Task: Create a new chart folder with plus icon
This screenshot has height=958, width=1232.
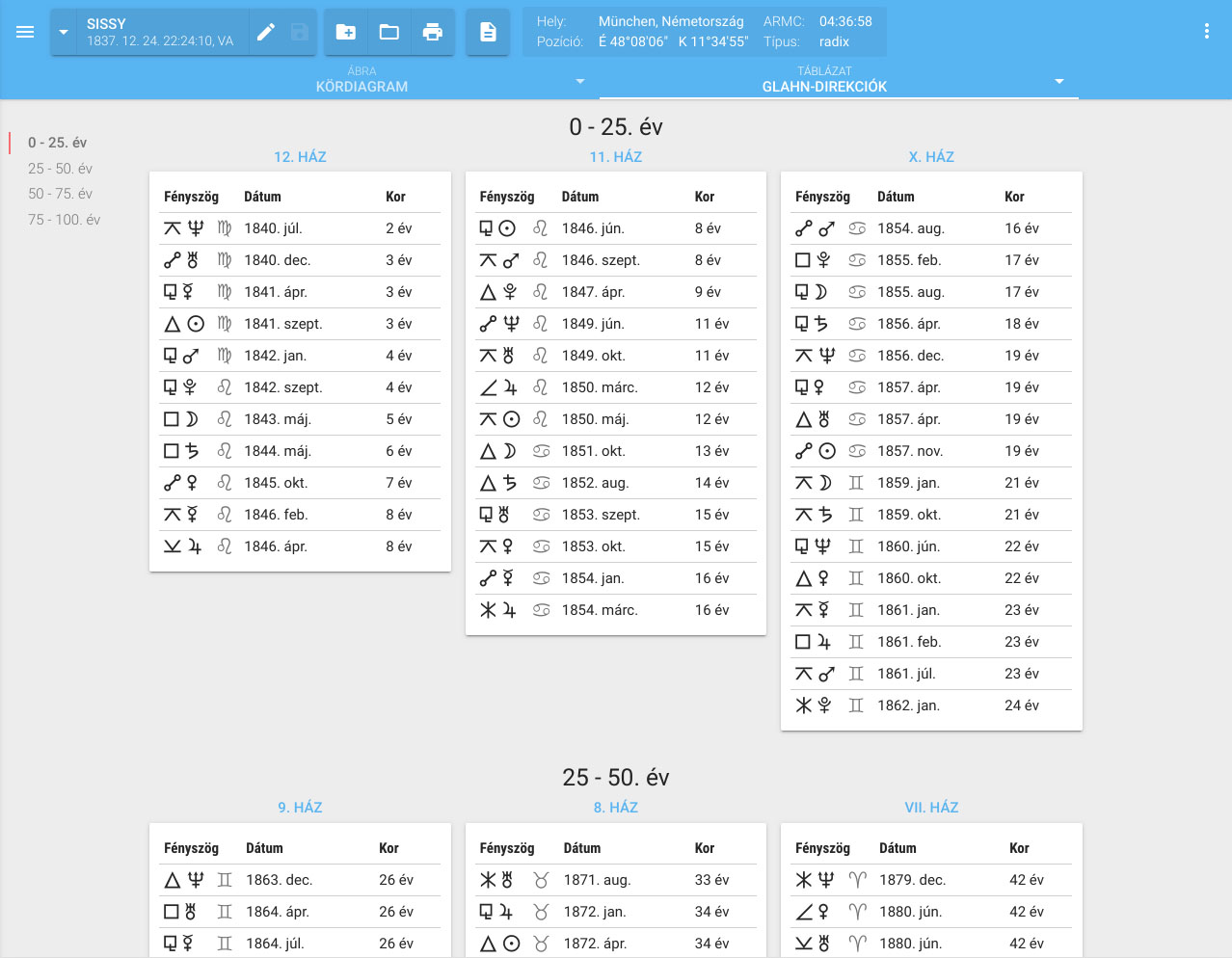Action: tap(345, 32)
